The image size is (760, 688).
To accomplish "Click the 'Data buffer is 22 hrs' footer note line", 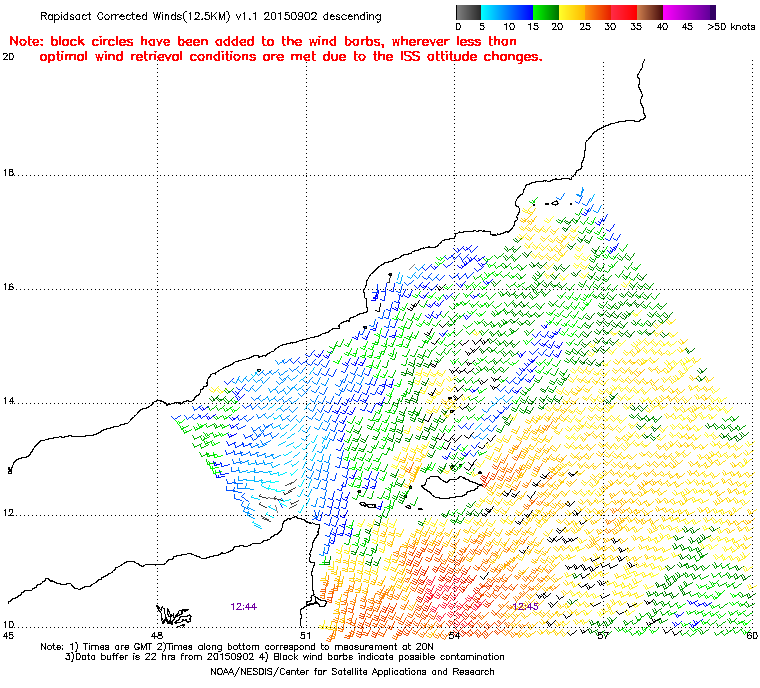I will [285, 657].
